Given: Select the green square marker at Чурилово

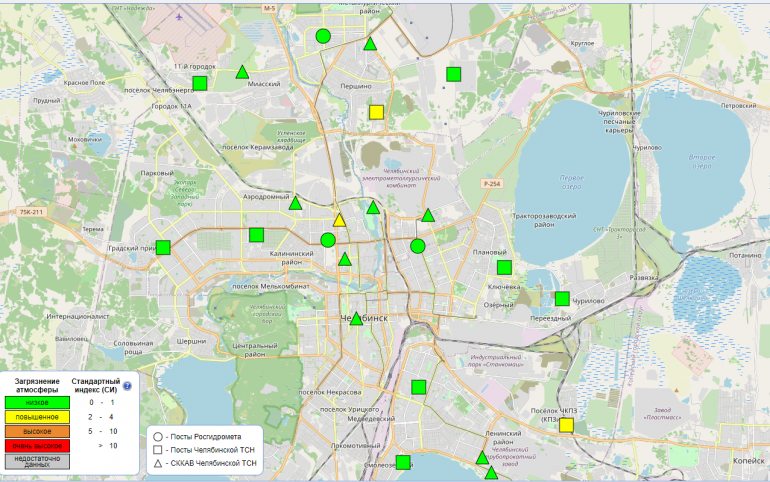Looking at the screenshot, I should 562,298.
